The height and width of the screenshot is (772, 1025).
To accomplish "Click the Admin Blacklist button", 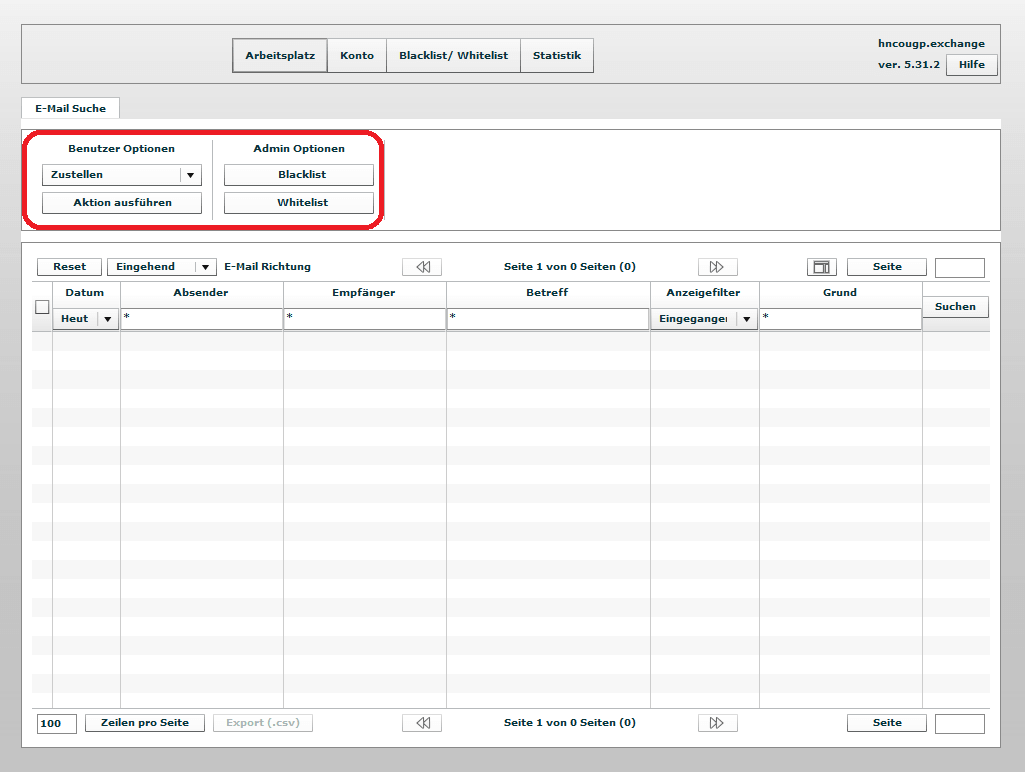I will (299, 175).
